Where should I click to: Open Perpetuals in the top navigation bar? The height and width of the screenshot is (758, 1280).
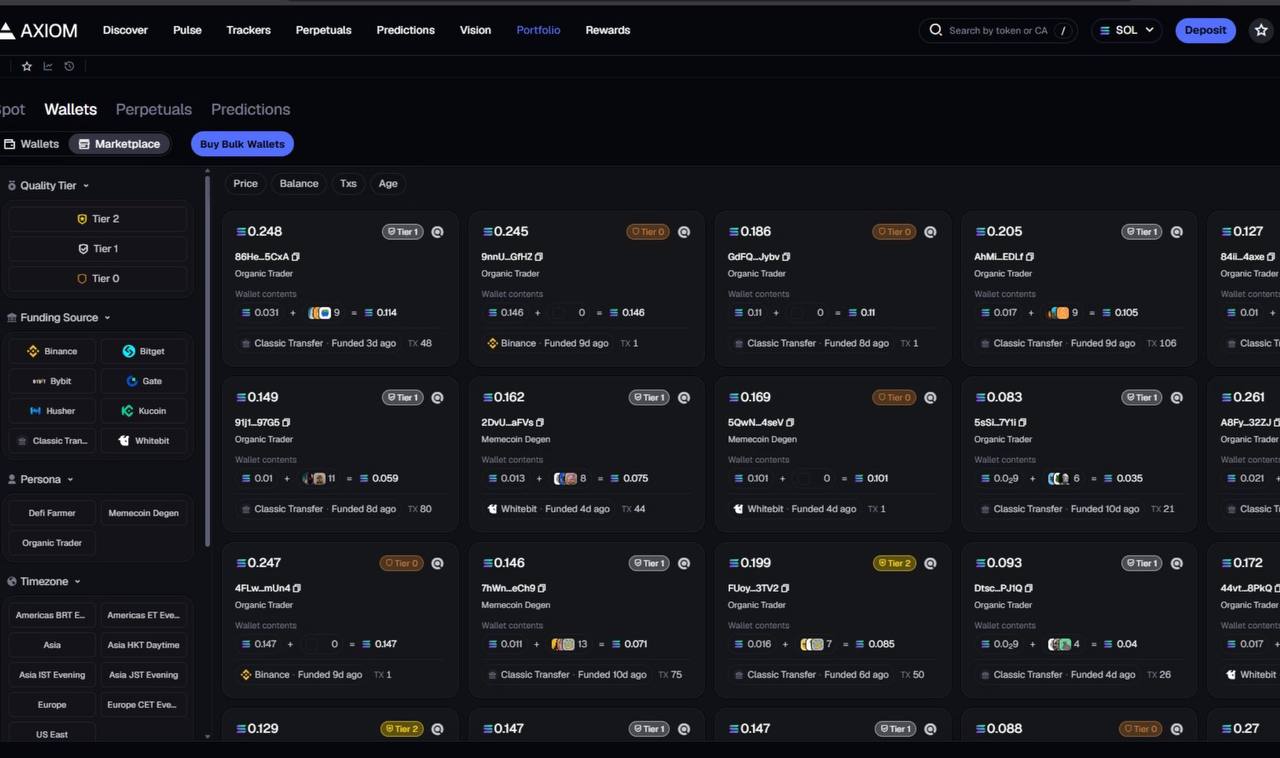pyautogui.click(x=323, y=30)
